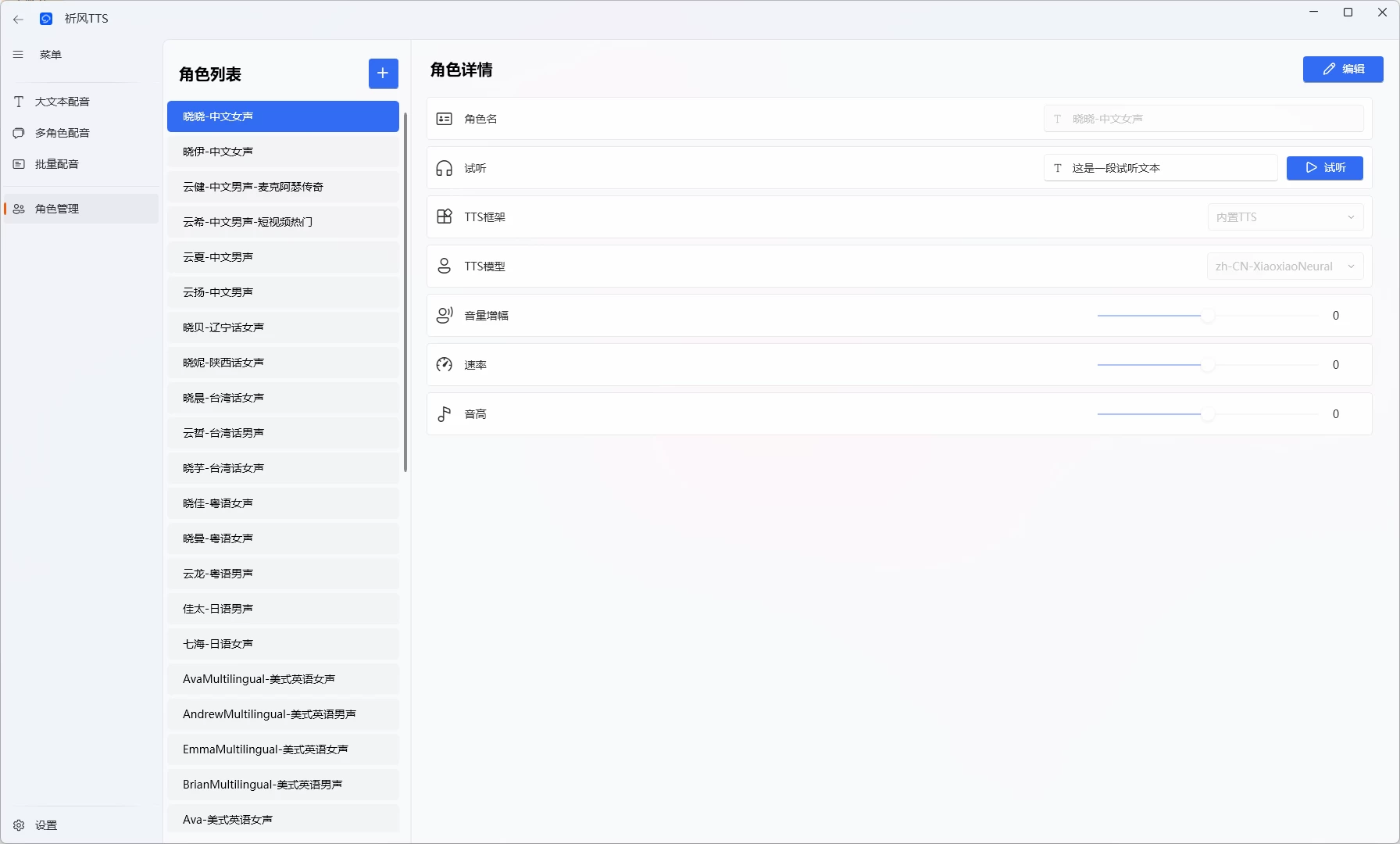The image size is (1400, 844).
Task: Select role 晓佳-粤语女声
Action: tap(283, 503)
